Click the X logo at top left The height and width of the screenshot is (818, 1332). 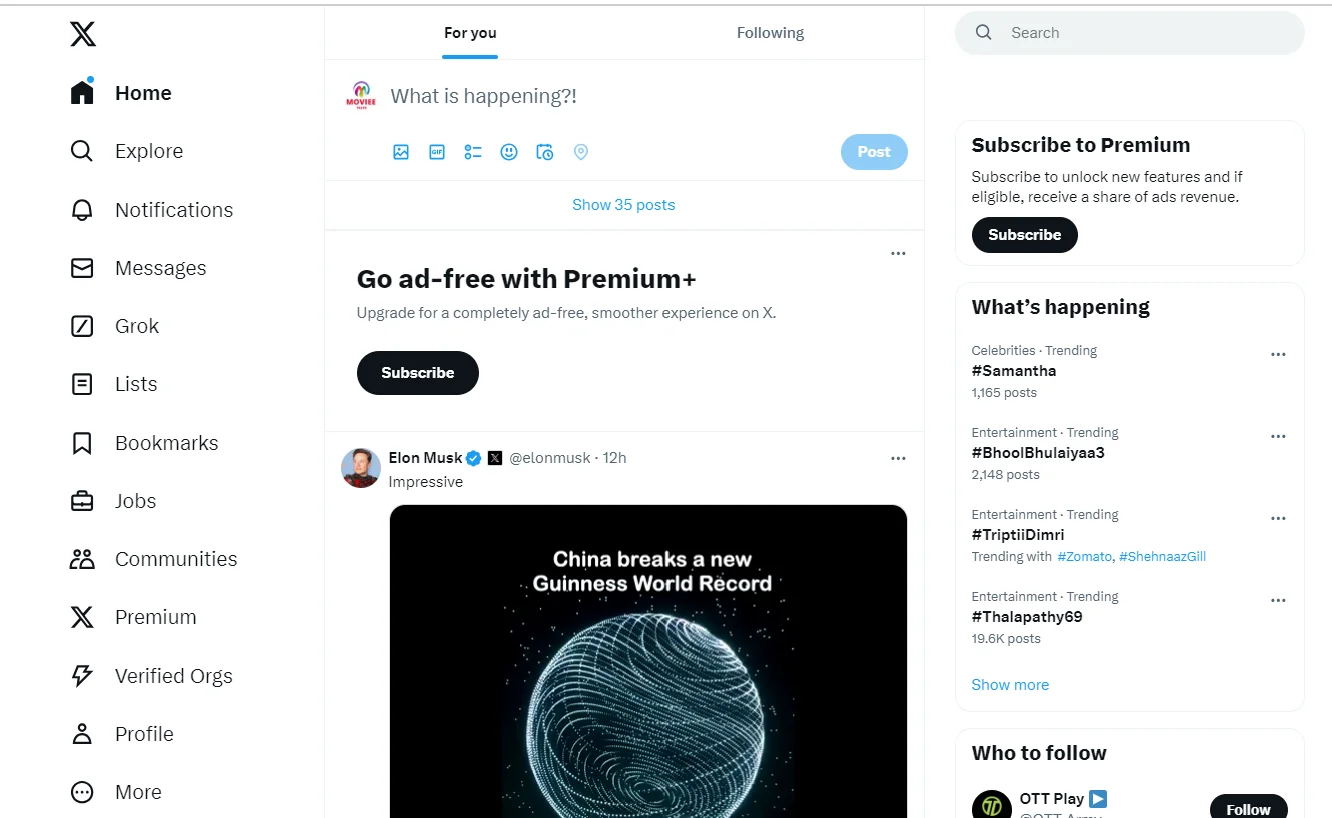click(83, 34)
